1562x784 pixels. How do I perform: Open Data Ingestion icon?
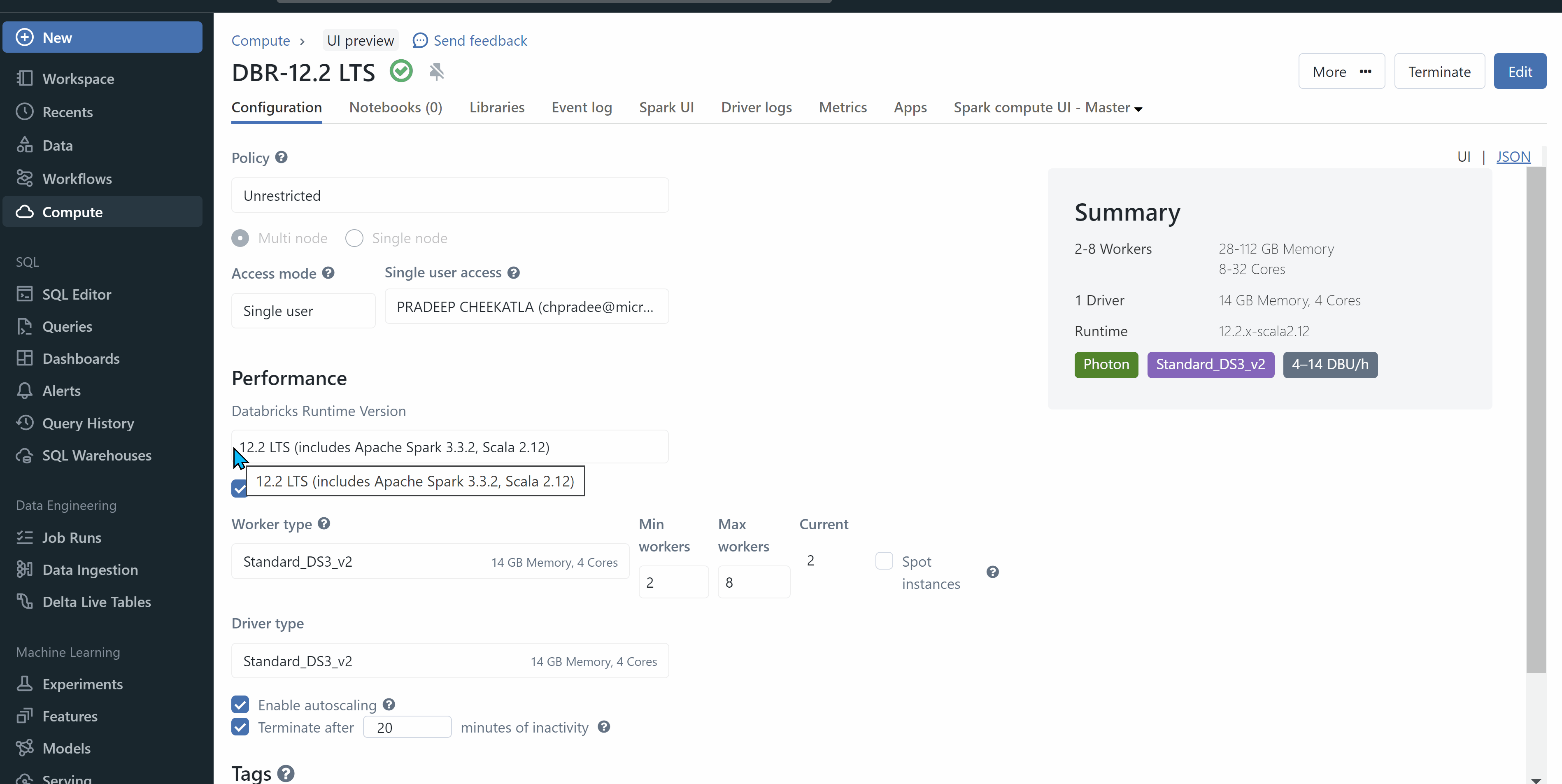pos(24,569)
